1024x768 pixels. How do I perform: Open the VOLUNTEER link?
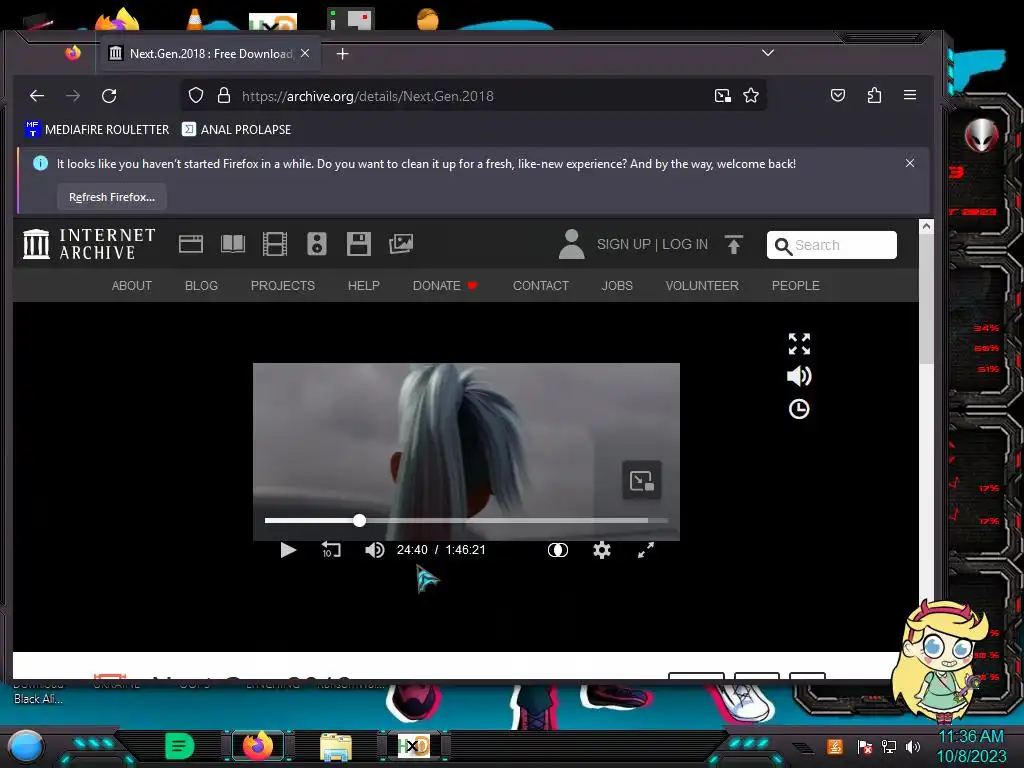(702, 285)
